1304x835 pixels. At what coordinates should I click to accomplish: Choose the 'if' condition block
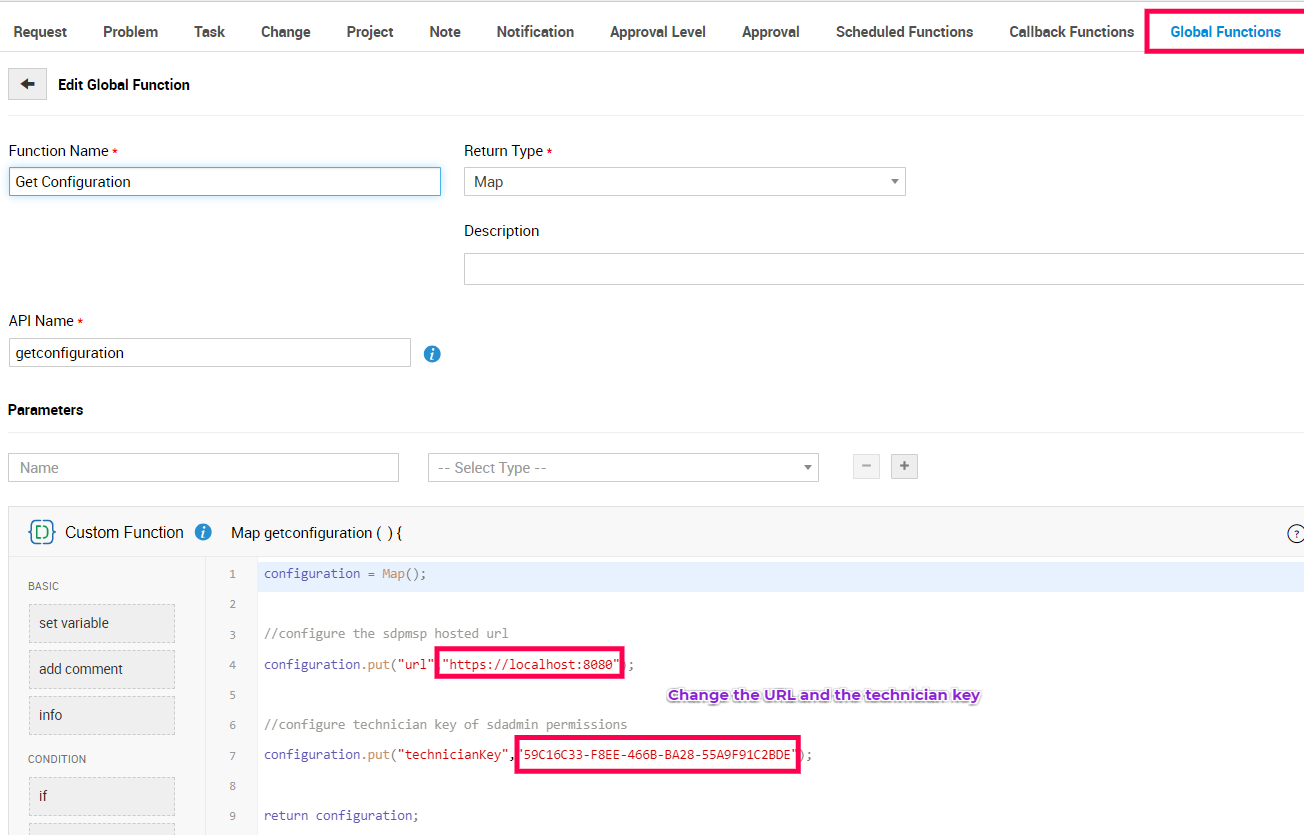101,796
